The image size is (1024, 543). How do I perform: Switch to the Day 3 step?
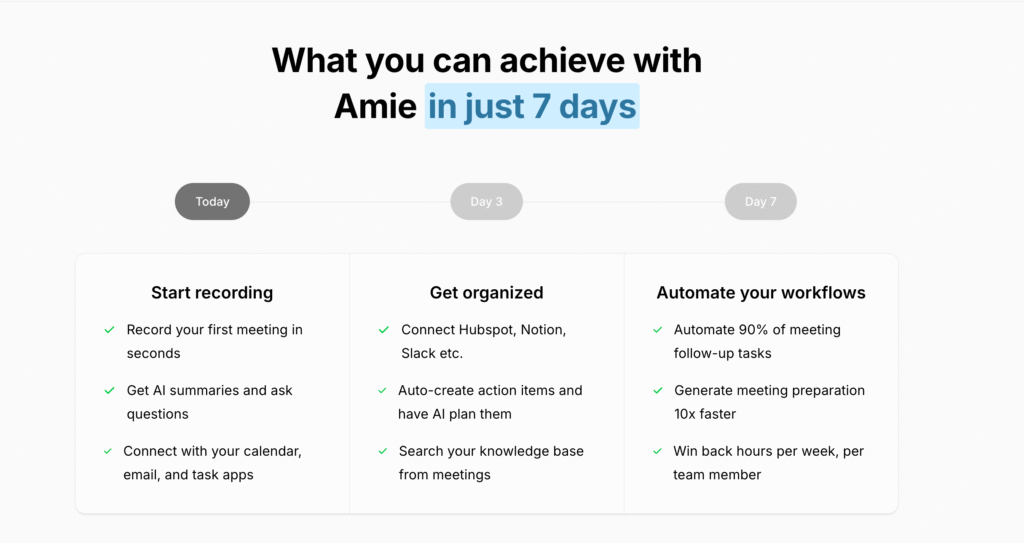[x=487, y=201]
